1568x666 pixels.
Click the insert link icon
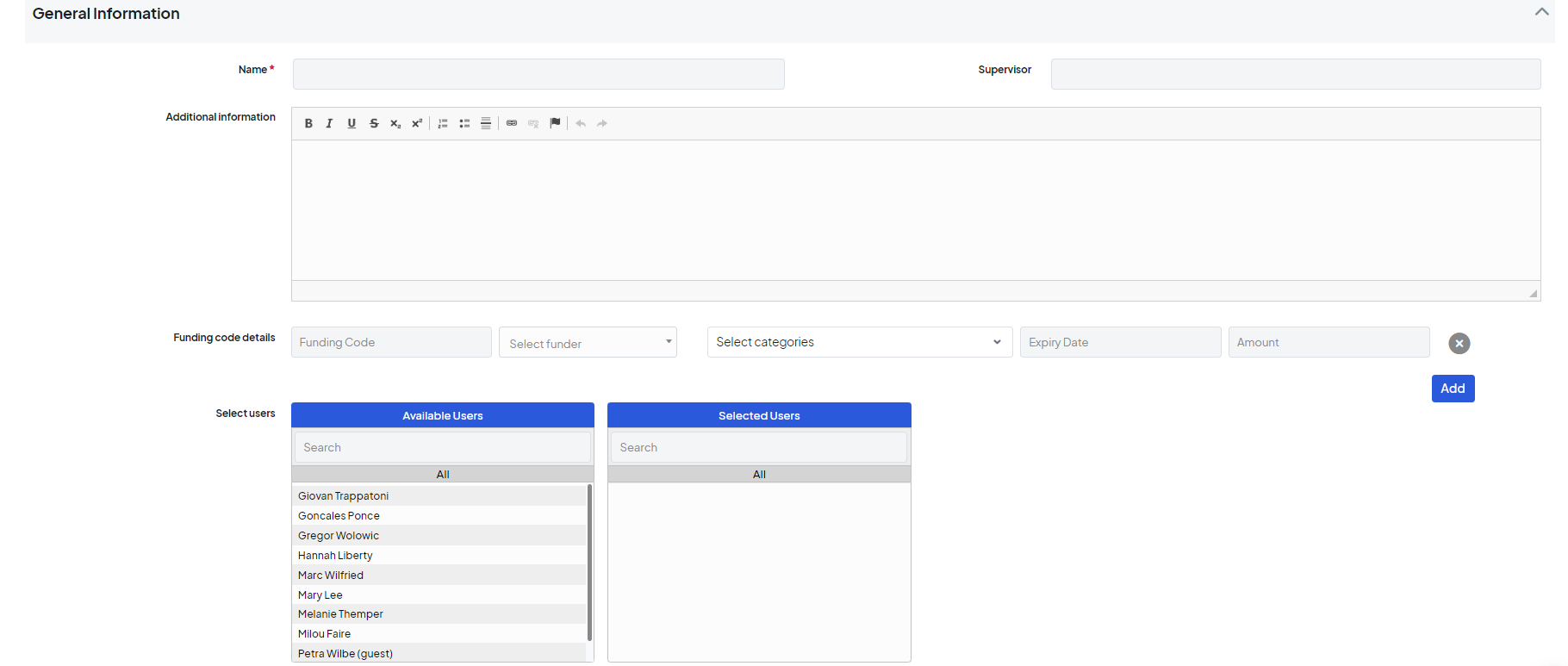point(512,123)
